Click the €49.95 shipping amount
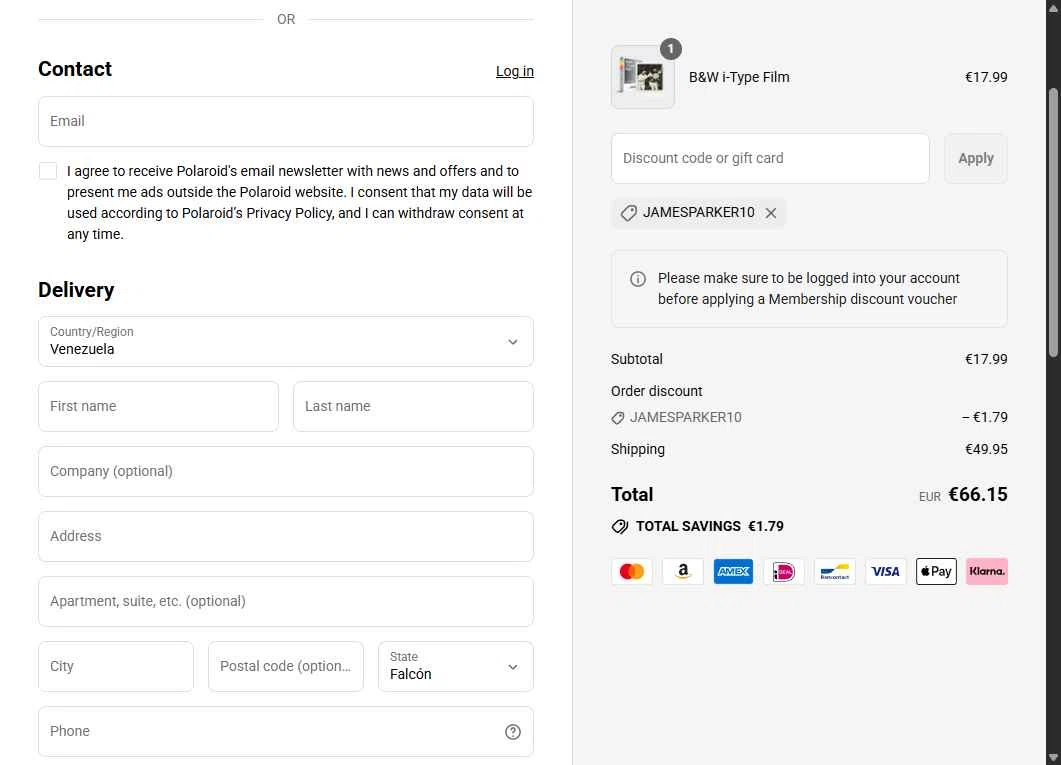Viewport: 1061px width, 765px height. pyautogui.click(x=986, y=449)
